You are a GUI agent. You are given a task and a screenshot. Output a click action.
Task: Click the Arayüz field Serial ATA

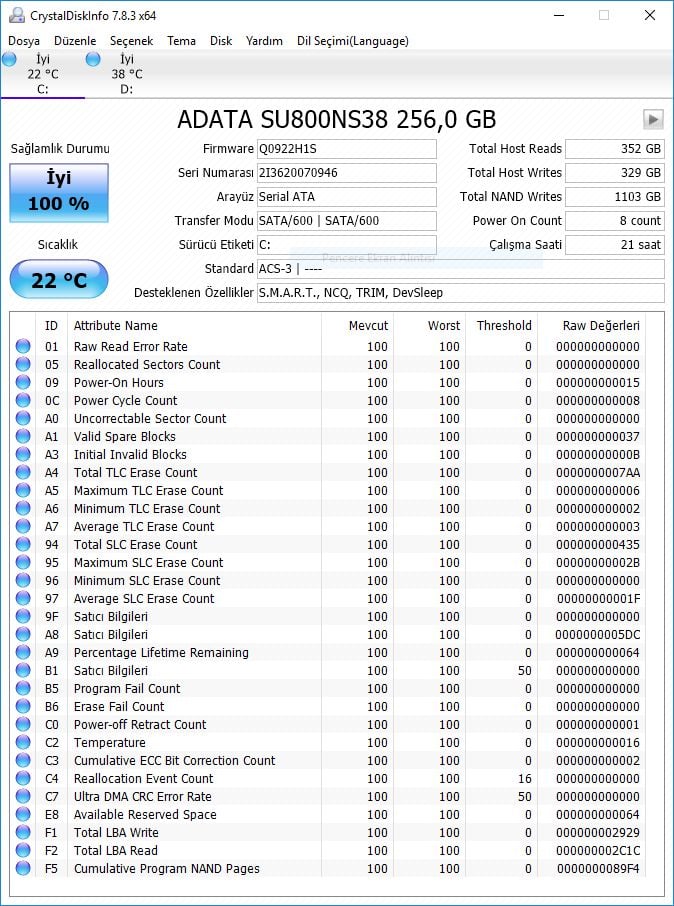347,197
